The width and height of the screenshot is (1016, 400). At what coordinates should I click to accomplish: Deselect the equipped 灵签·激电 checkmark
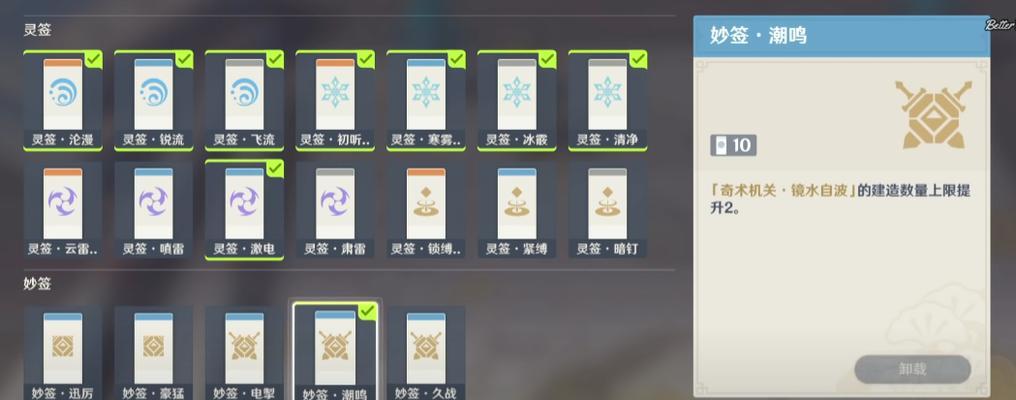click(x=275, y=169)
